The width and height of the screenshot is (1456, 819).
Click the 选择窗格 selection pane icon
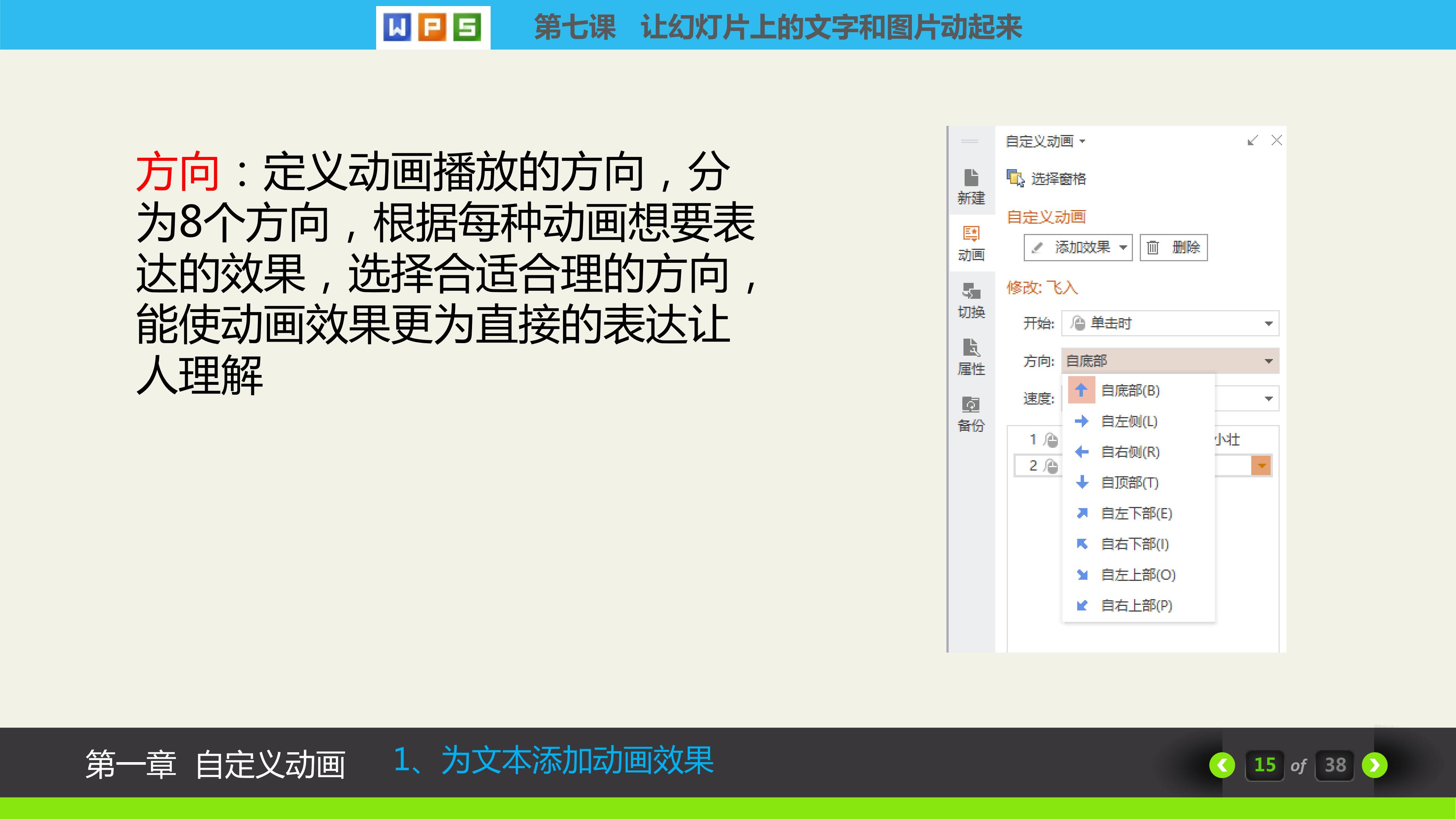[1015, 178]
